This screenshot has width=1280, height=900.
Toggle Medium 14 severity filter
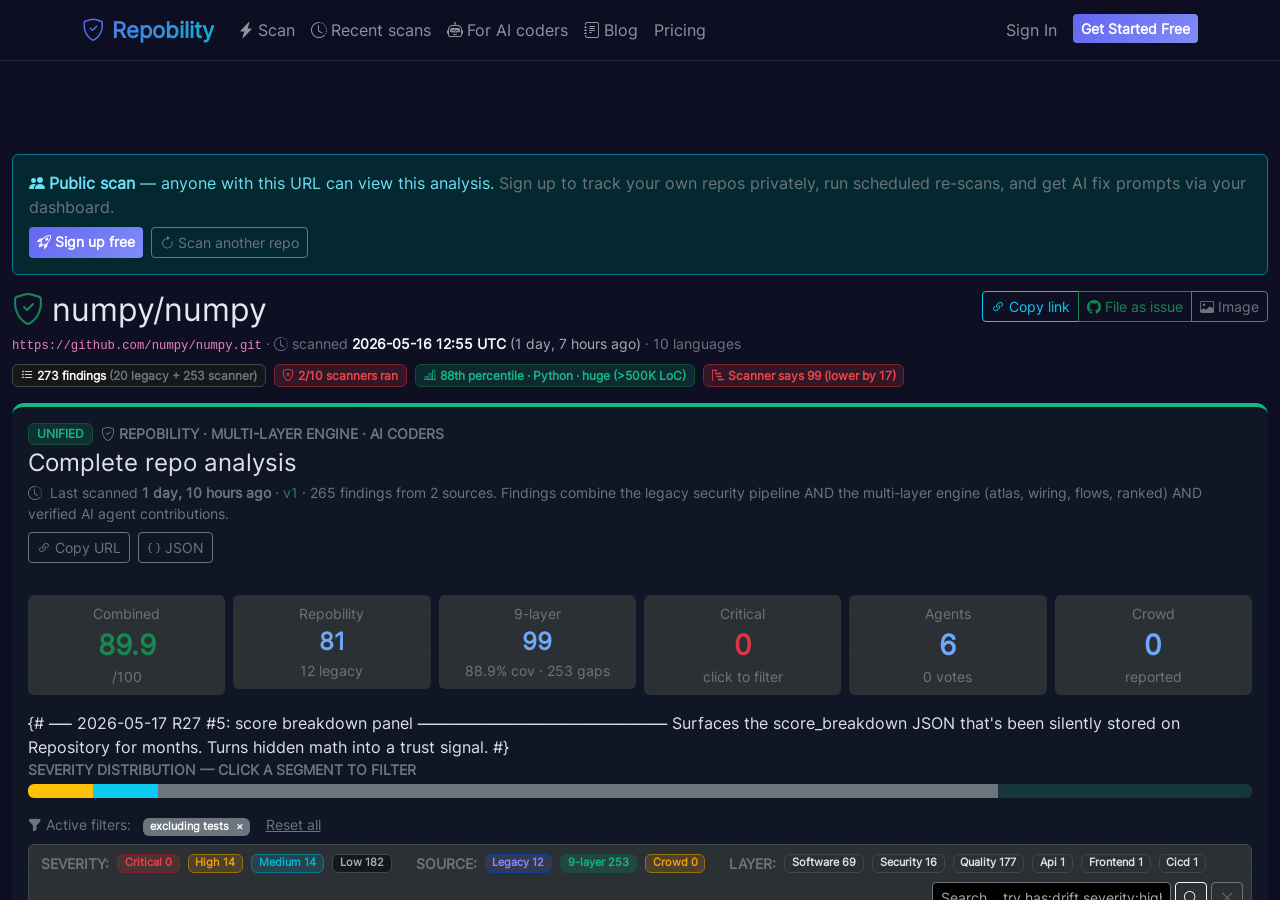tap(287, 862)
